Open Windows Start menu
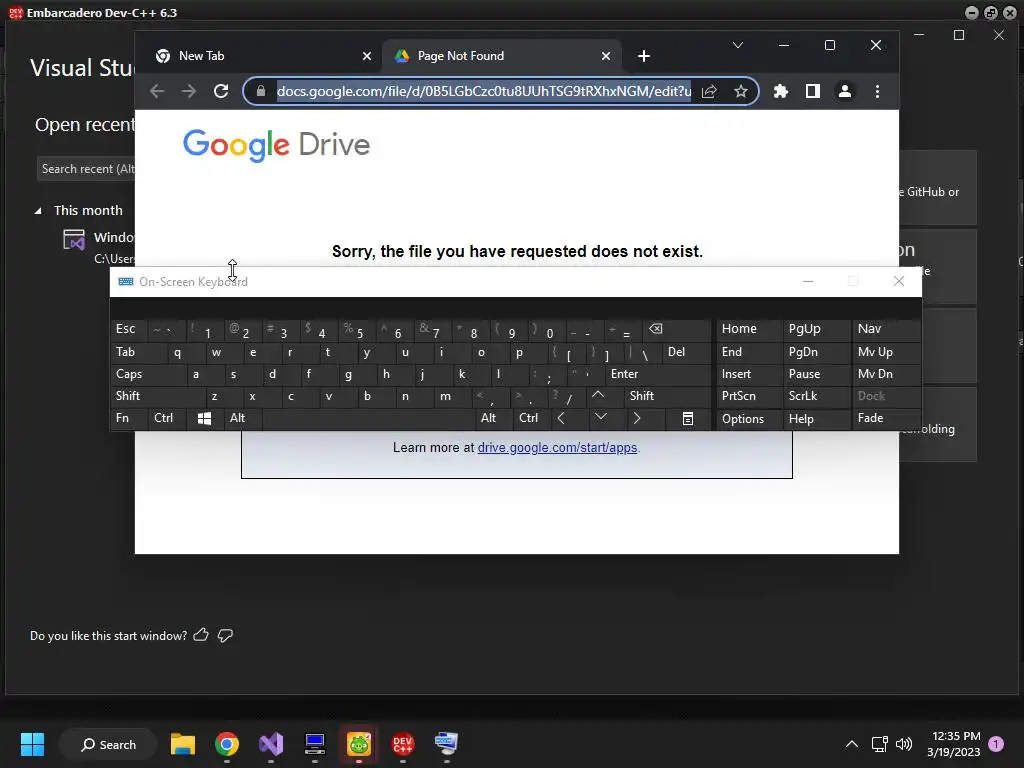This screenshot has width=1024, height=768. click(x=32, y=744)
